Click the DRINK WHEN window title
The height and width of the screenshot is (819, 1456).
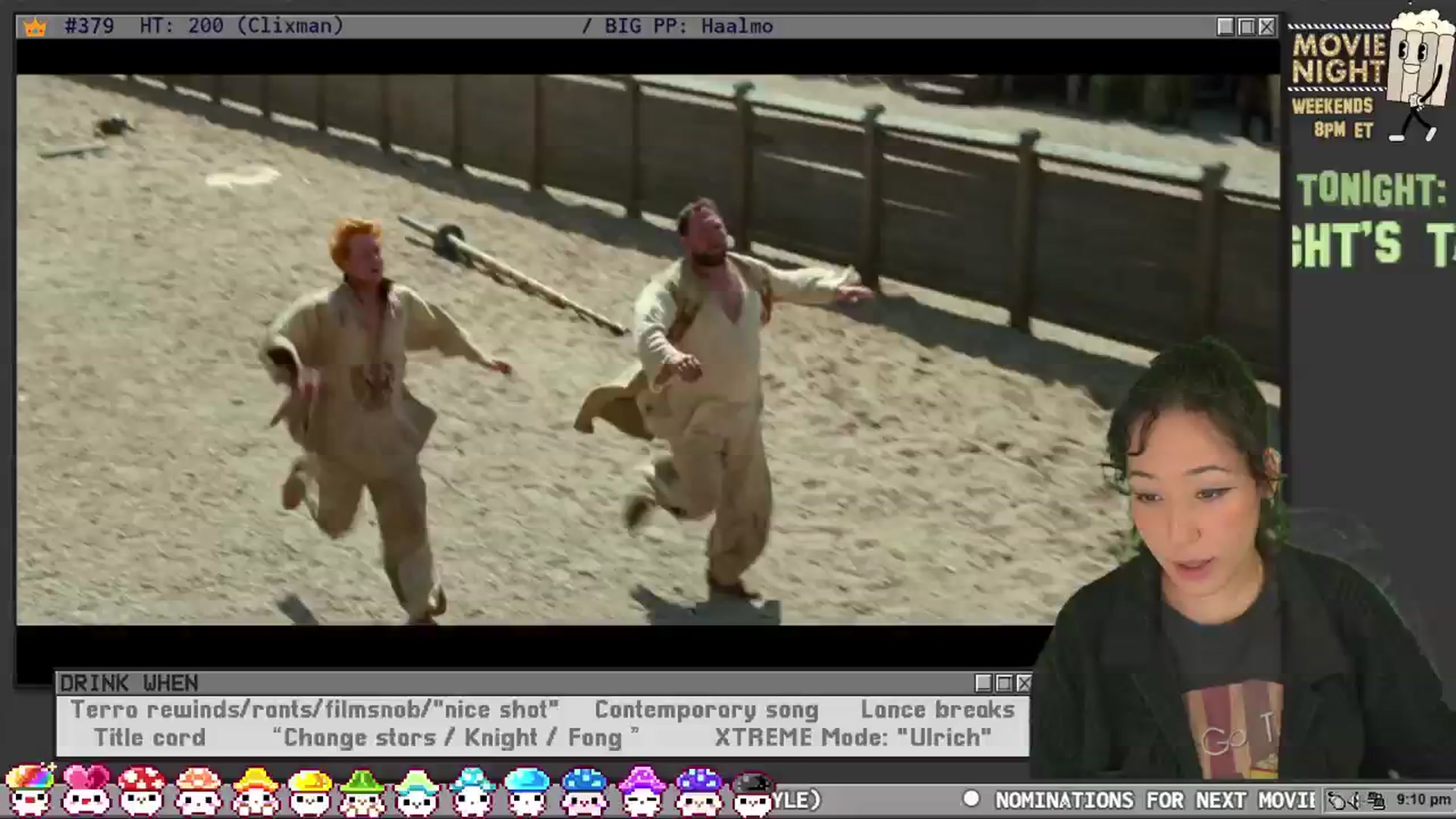tap(129, 683)
